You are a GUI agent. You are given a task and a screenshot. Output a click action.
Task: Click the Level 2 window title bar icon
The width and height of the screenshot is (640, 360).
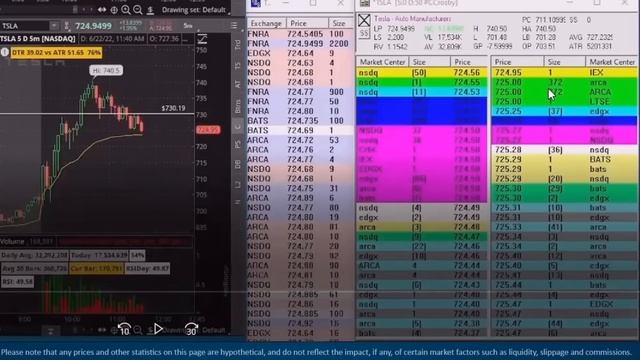point(364,3)
